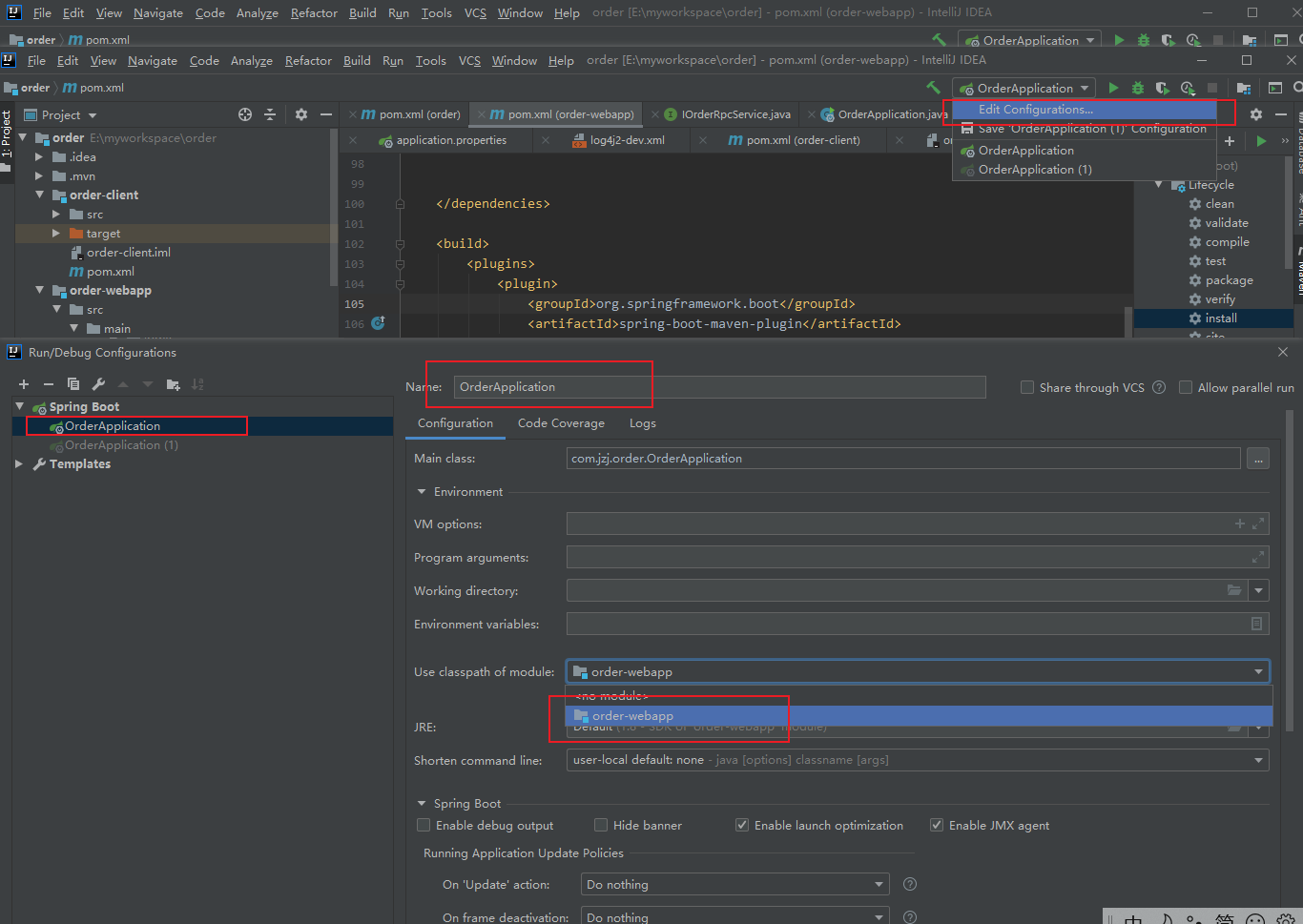Toggle Allow parallel run checkbox

tap(1186, 387)
